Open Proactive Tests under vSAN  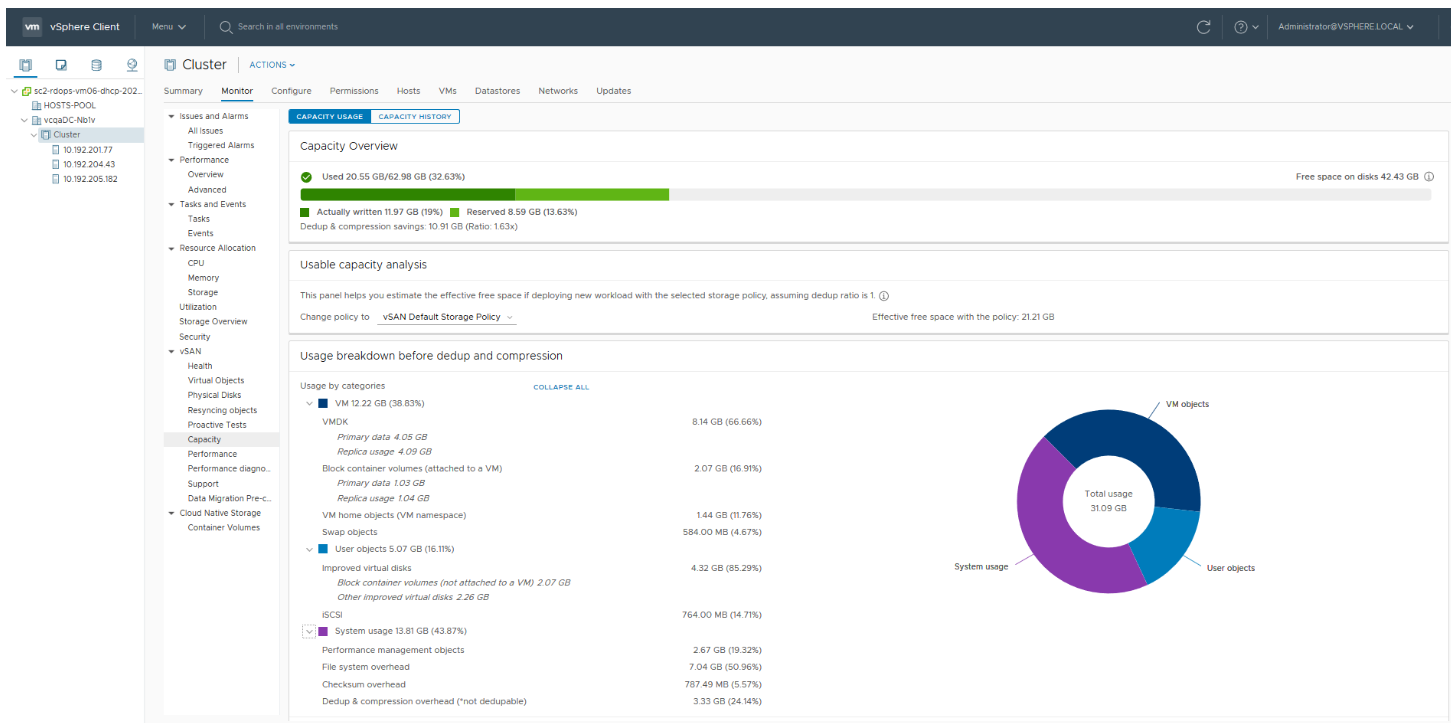217,425
